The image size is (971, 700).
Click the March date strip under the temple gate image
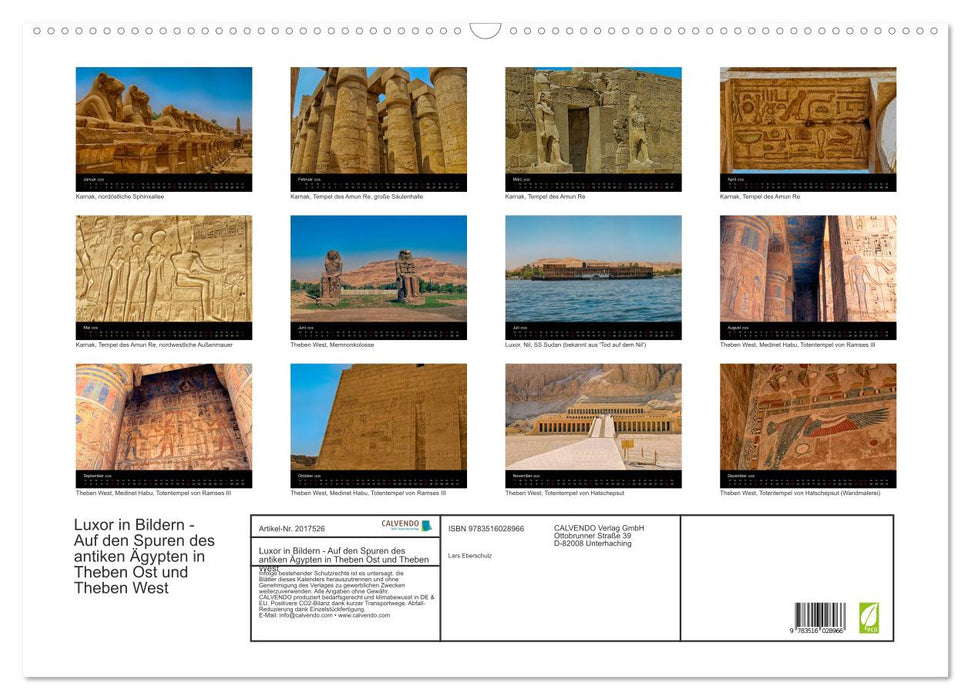(592, 181)
